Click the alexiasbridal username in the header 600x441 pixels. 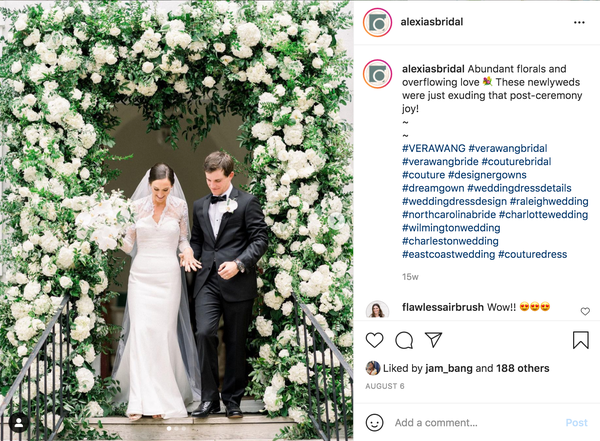[432, 22]
